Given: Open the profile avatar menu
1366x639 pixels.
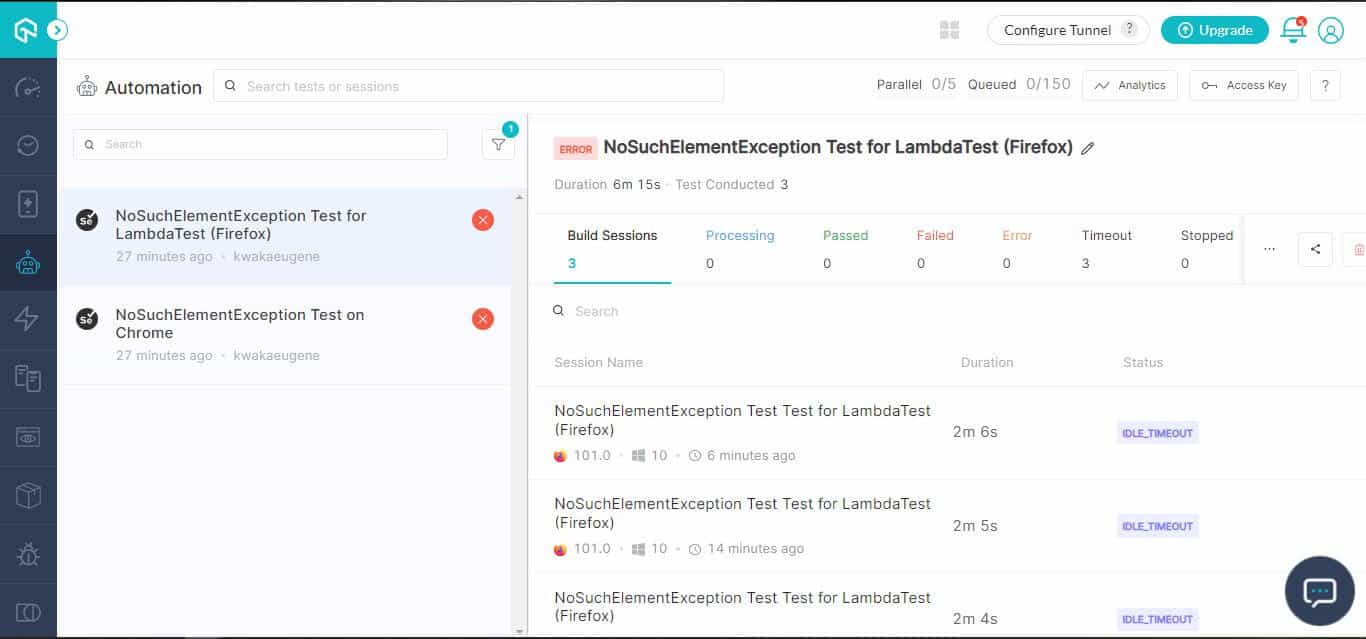Looking at the screenshot, I should pos(1331,31).
